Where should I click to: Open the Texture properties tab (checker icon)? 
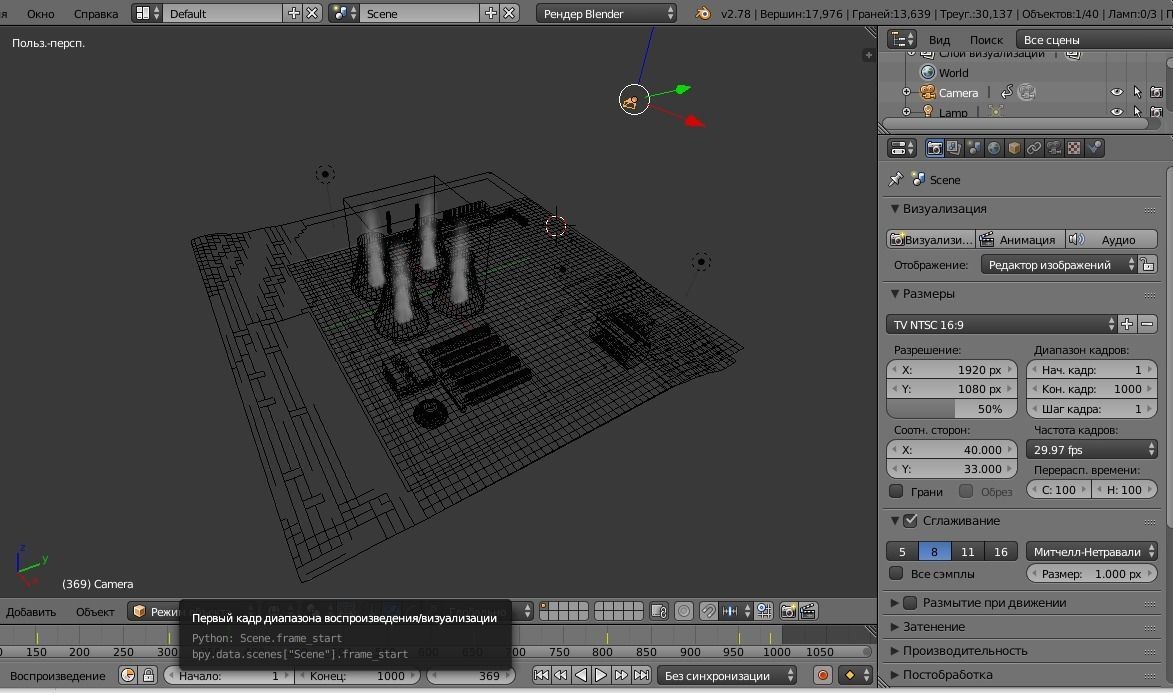point(1074,148)
